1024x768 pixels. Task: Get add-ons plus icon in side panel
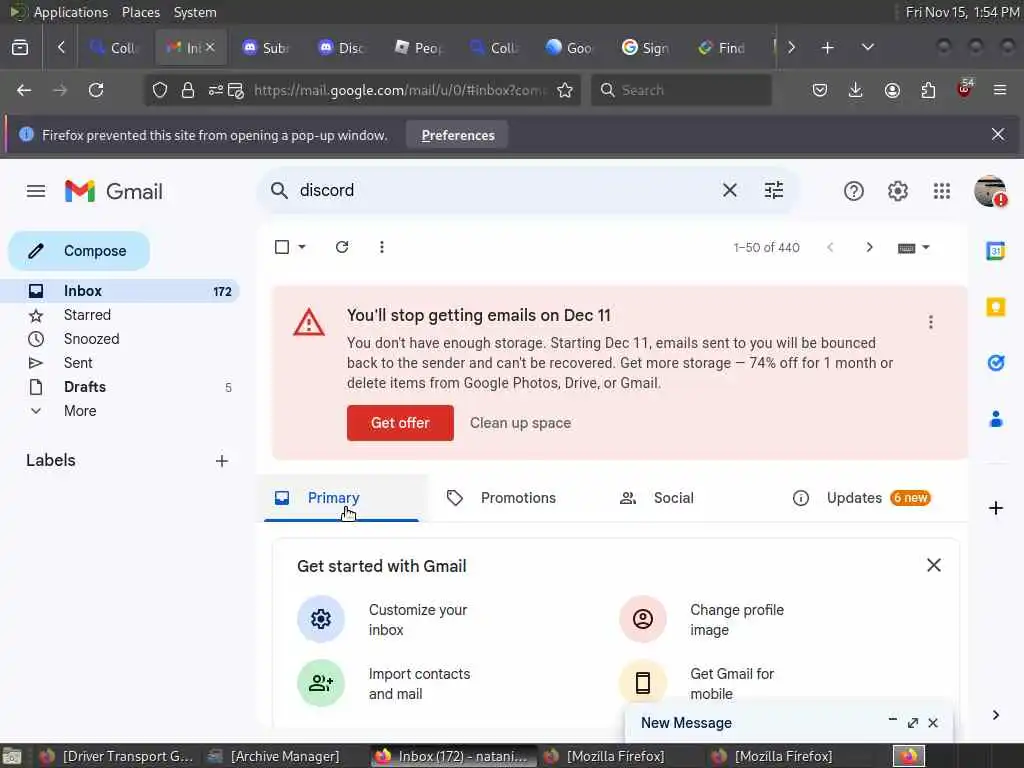[x=995, y=507]
